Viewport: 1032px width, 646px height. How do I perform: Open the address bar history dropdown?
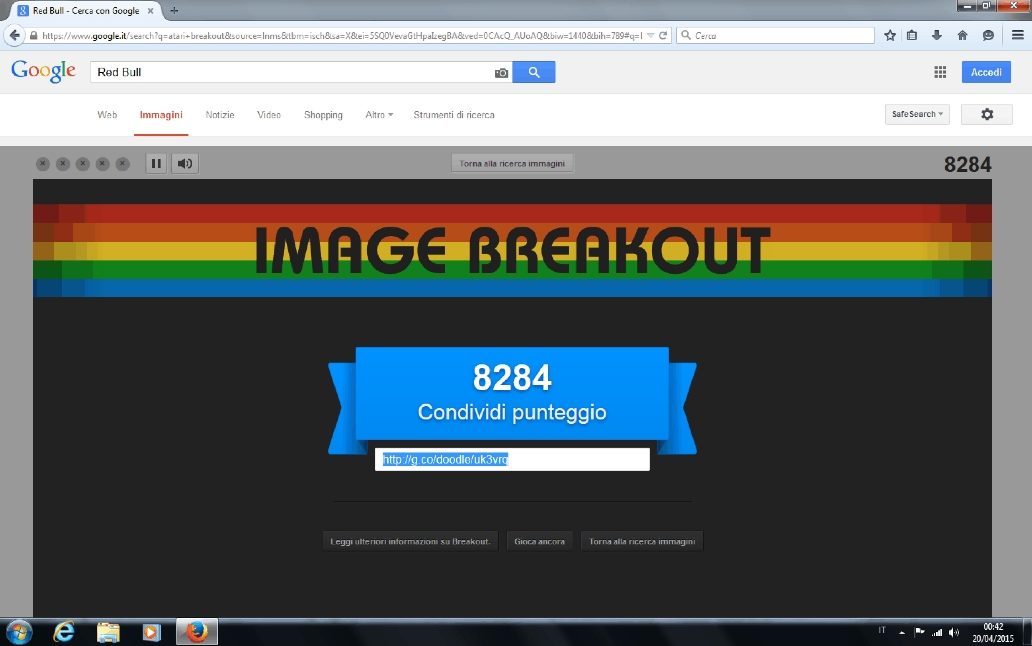650,36
